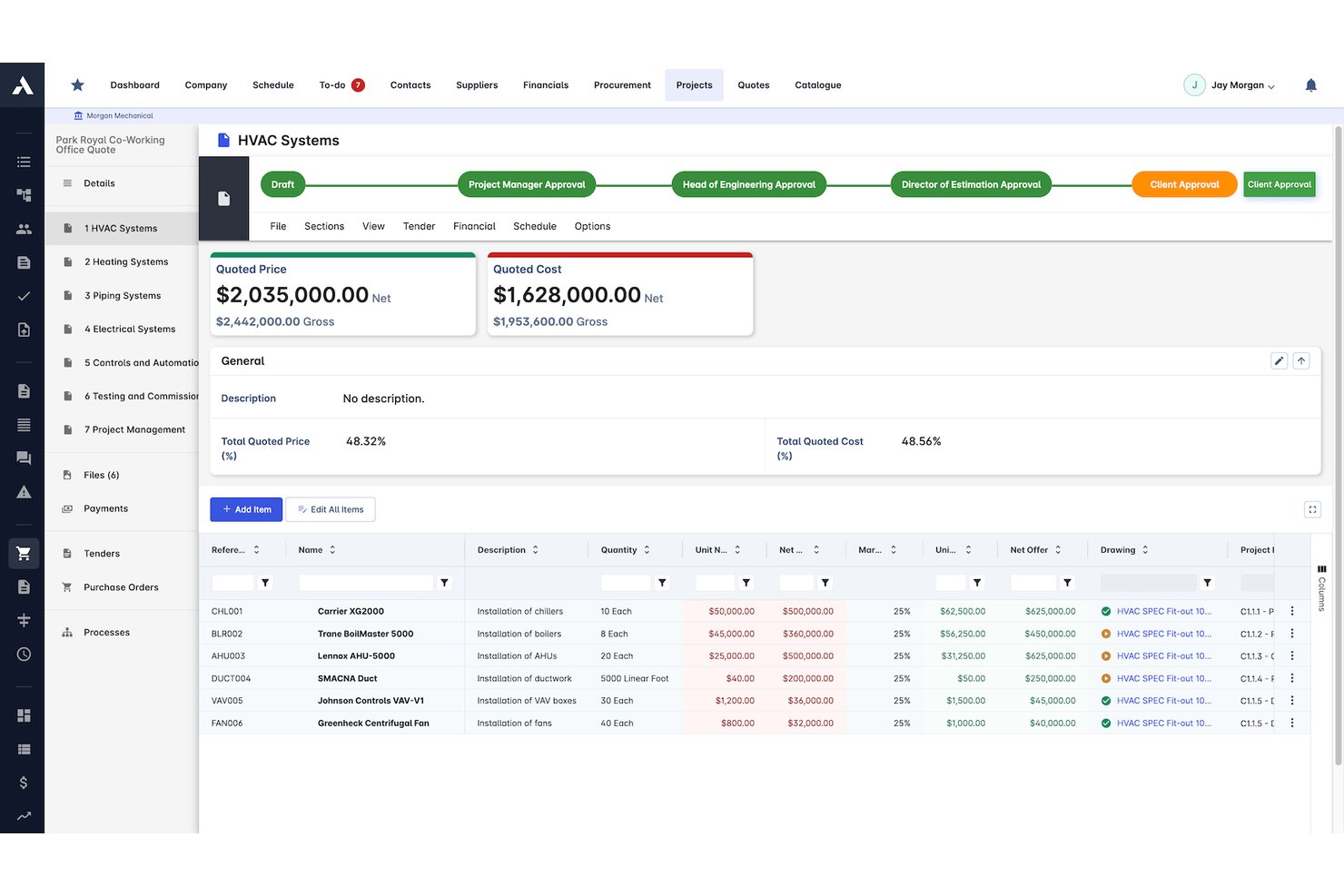Click the clock icon in left sidebar
Screen dimensions: 1344x896
click(x=24, y=654)
